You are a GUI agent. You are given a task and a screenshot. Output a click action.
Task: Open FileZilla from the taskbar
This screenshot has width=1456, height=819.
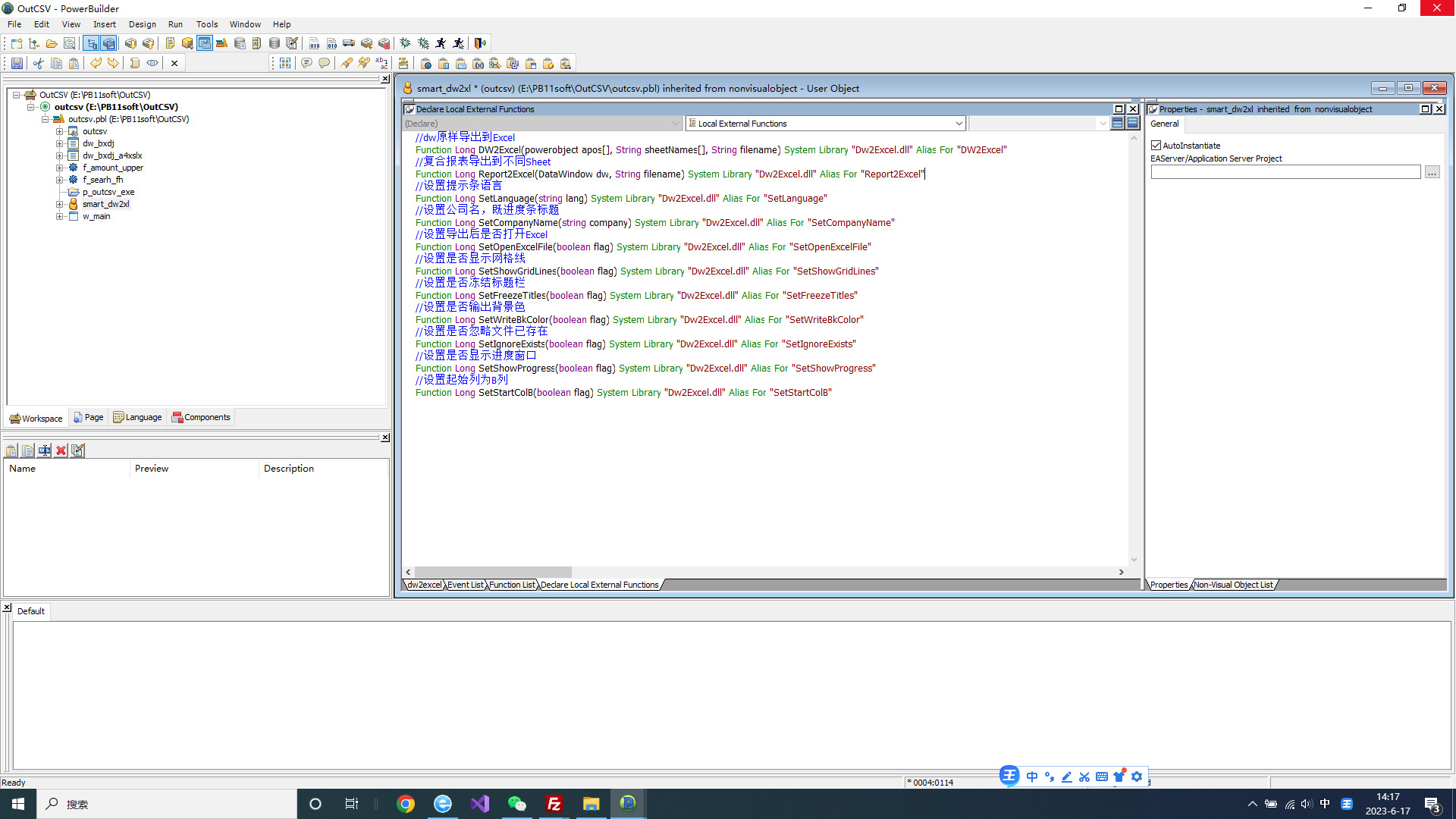tap(554, 804)
